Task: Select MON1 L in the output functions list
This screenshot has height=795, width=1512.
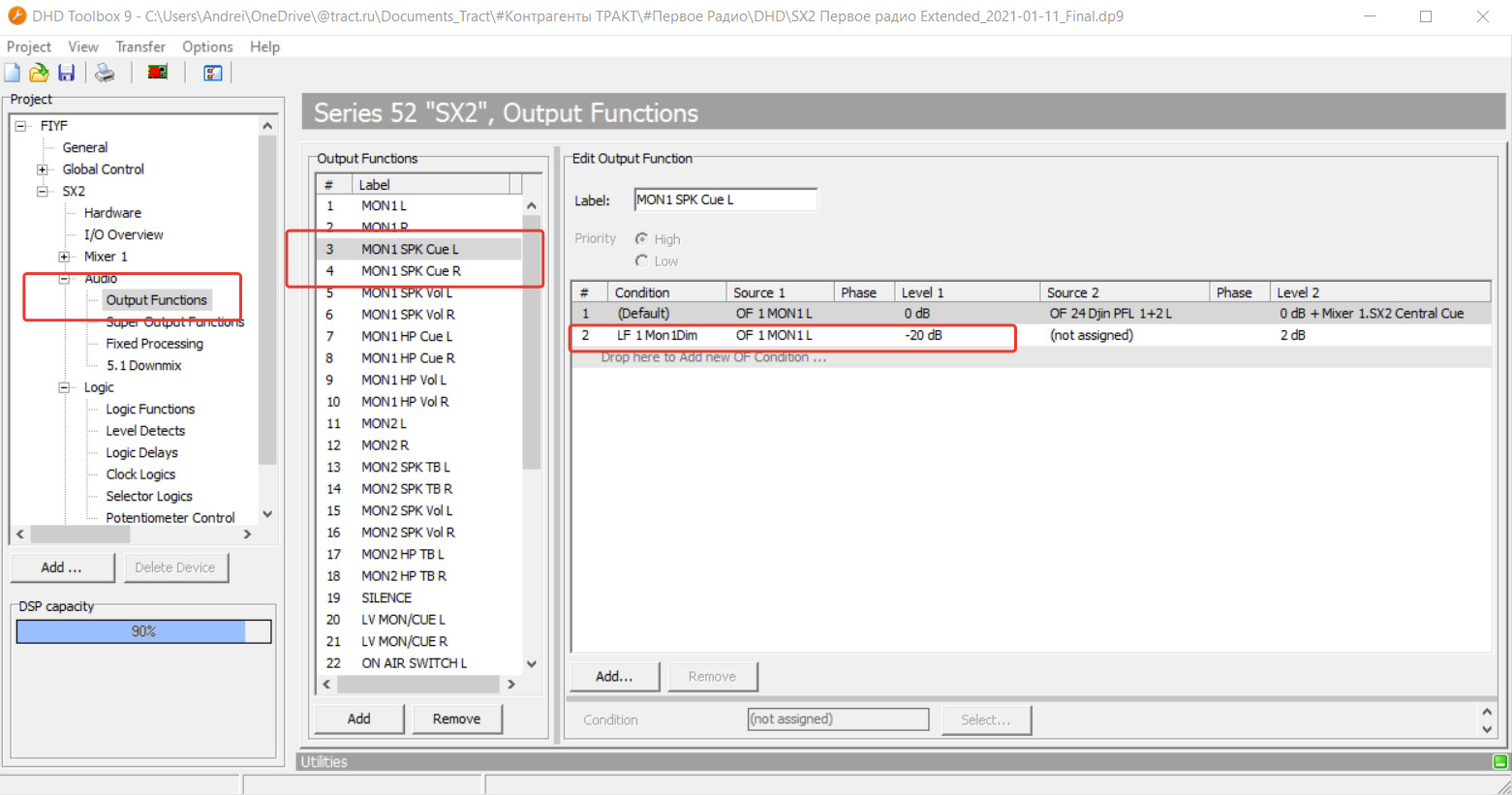Action: [419, 205]
